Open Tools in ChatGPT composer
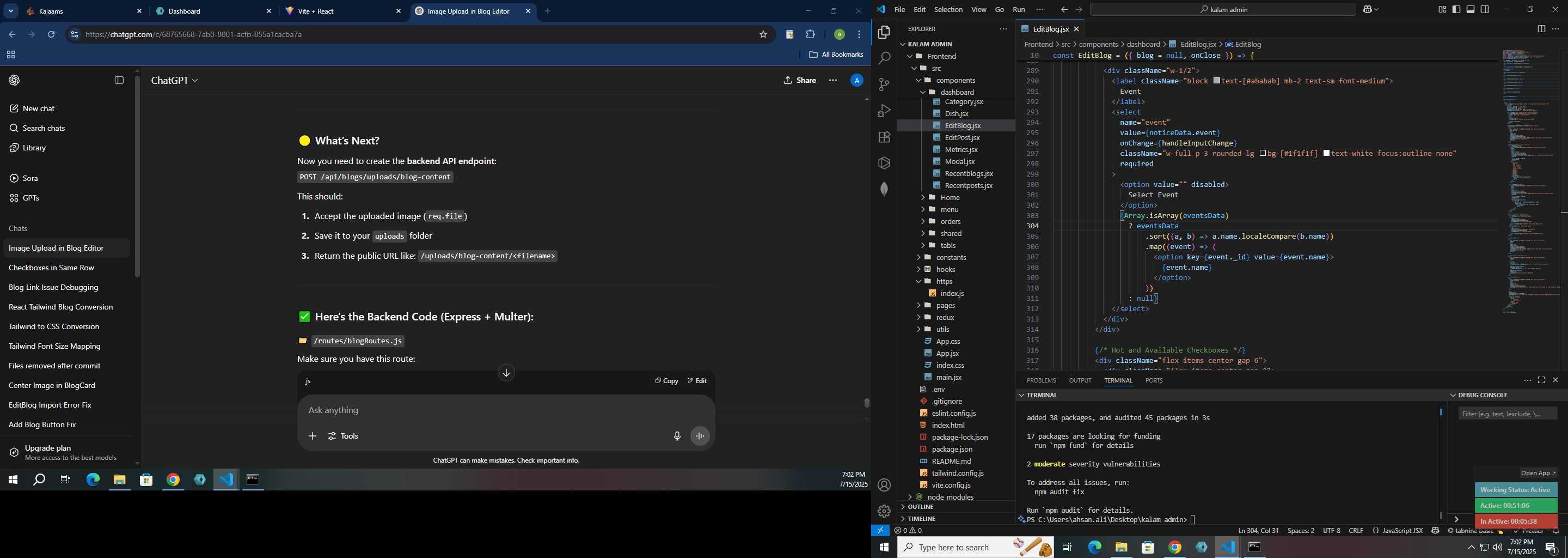 coord(344,436)
